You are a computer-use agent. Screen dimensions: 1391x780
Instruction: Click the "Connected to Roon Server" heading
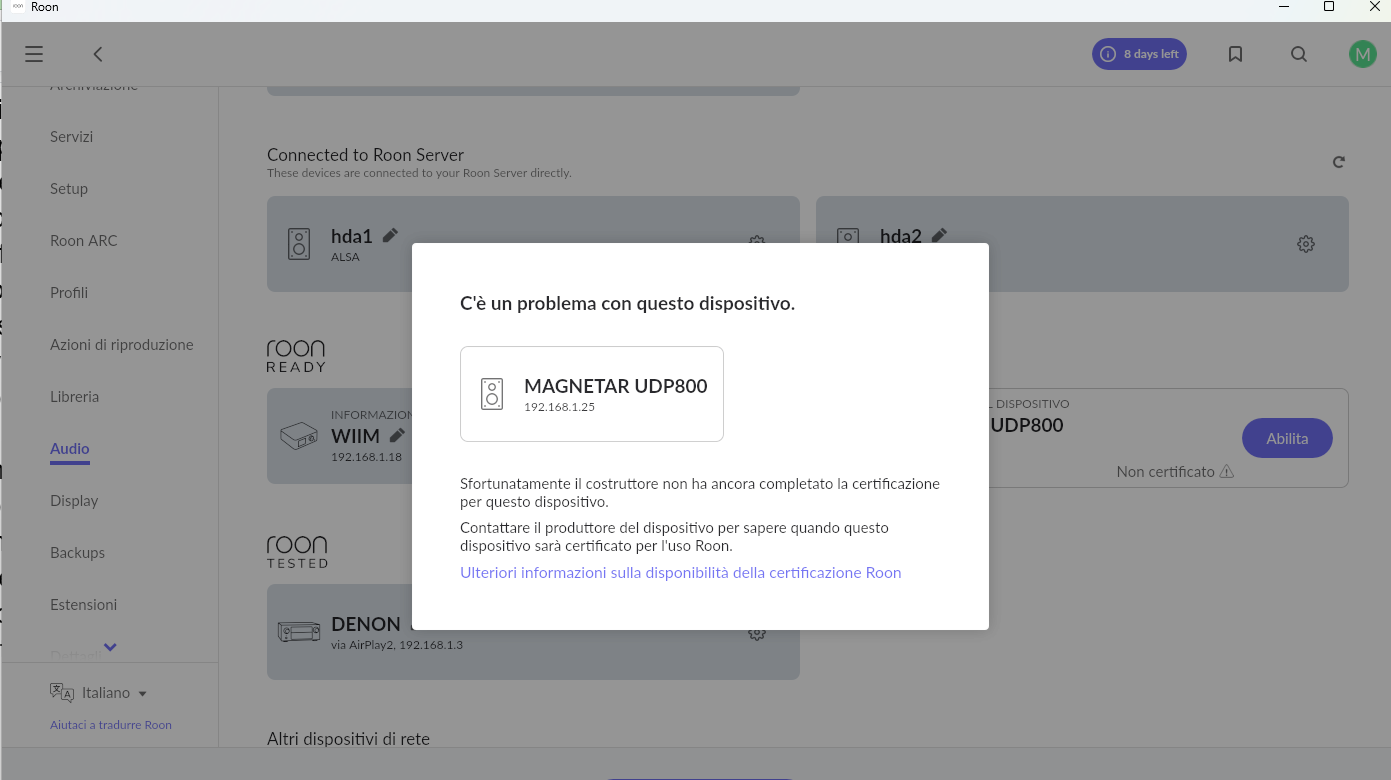tap(366, 155)
